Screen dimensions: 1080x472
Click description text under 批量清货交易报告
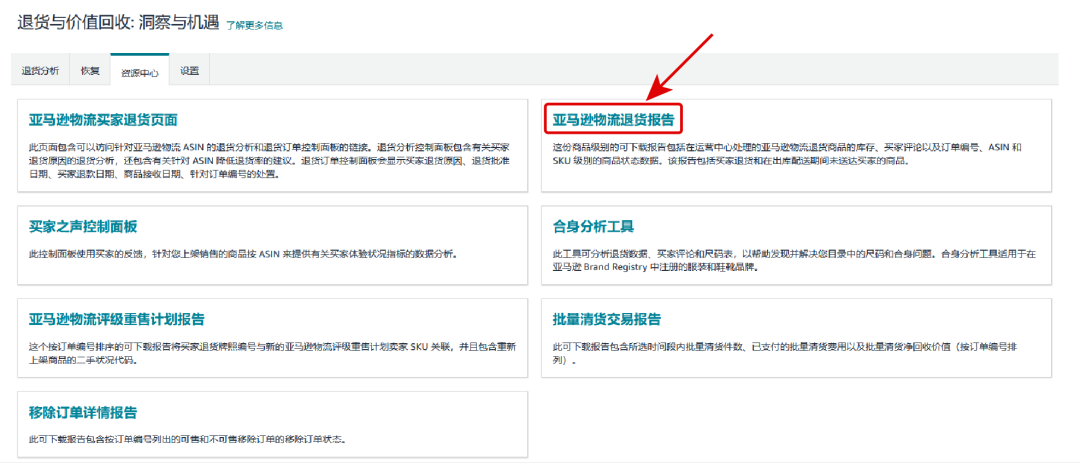click(x=787, y=353)
